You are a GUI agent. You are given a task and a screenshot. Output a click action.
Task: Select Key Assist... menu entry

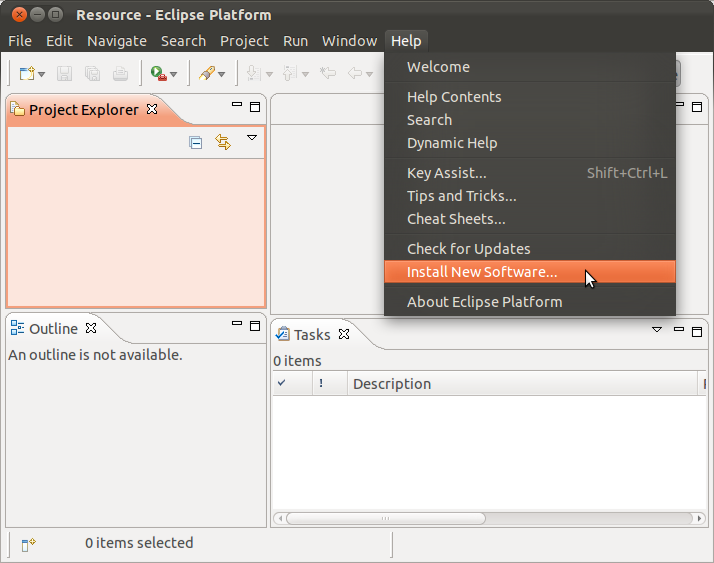[x=530, y=173]
